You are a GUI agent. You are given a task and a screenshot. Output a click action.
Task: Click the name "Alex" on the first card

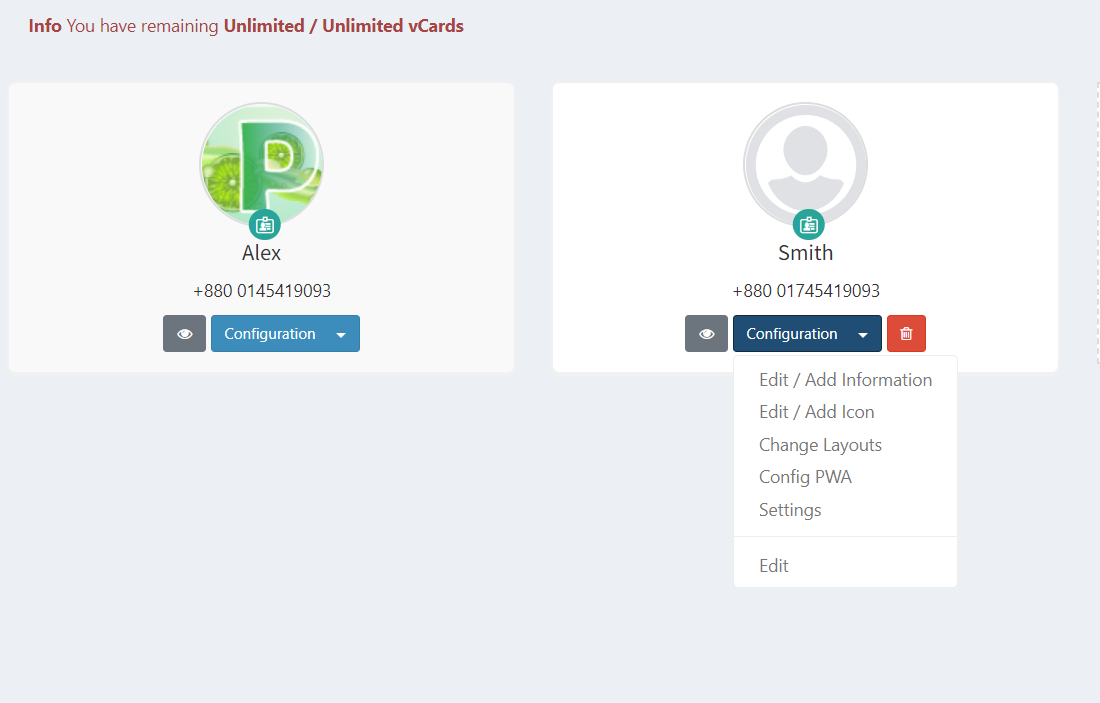tap(262, 253)
